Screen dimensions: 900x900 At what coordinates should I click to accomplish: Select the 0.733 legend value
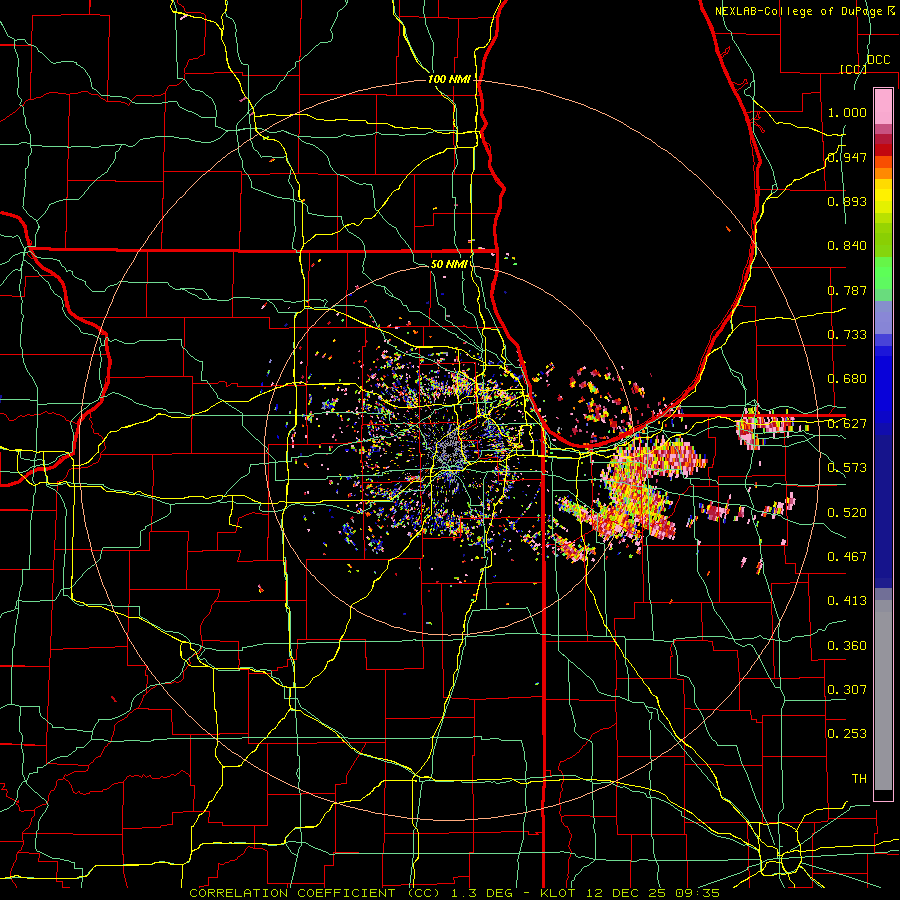847,335
